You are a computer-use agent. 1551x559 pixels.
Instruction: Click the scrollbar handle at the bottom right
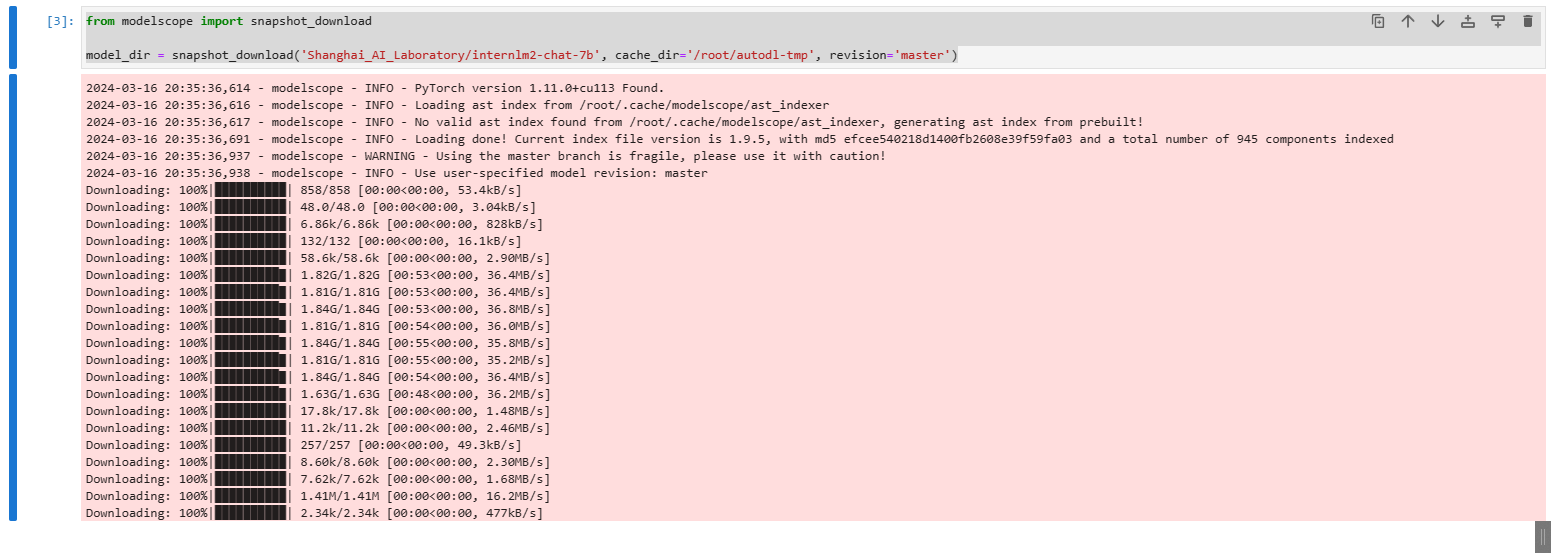[x=1541, y=534]
